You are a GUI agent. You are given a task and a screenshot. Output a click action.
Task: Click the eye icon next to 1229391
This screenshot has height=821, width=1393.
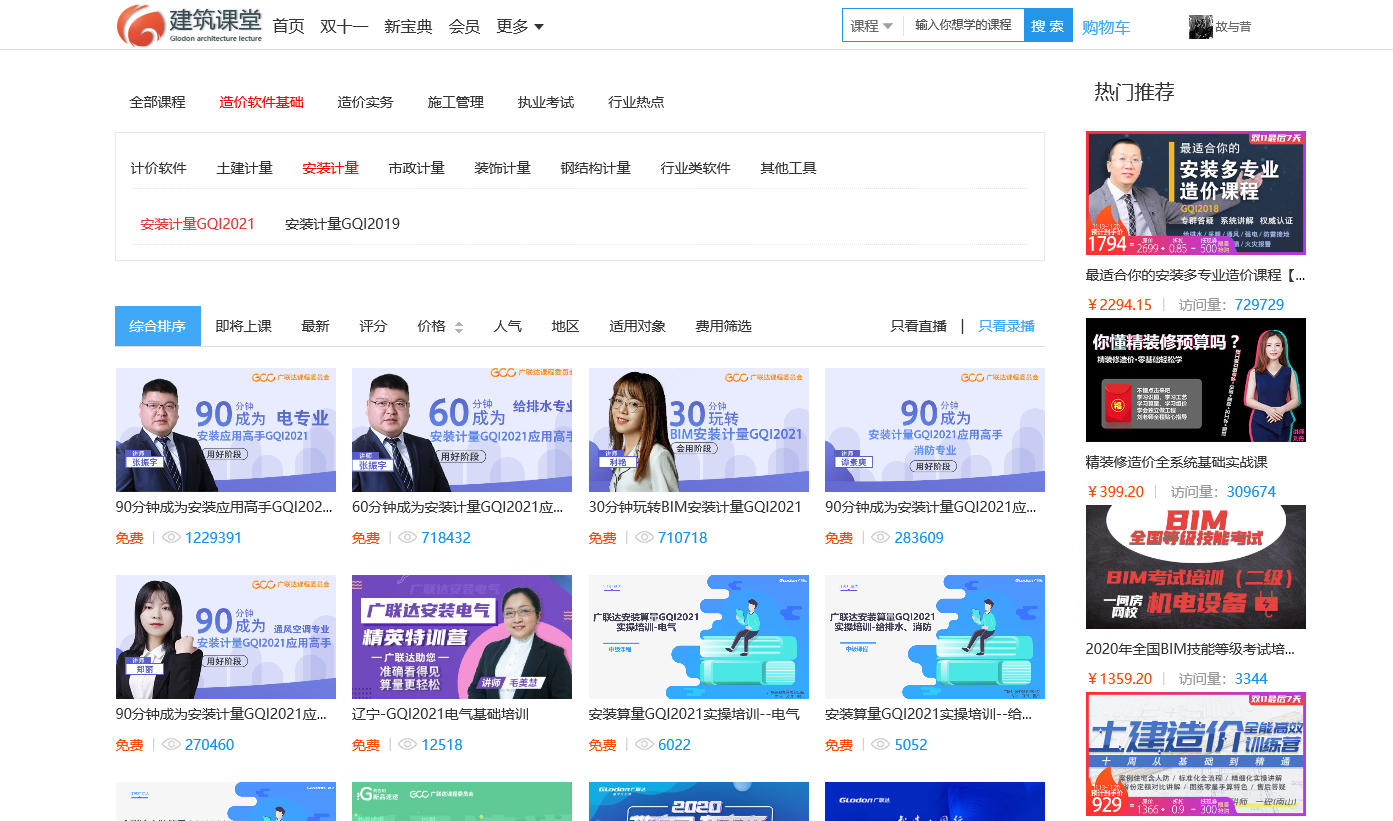tap(171, 538)
